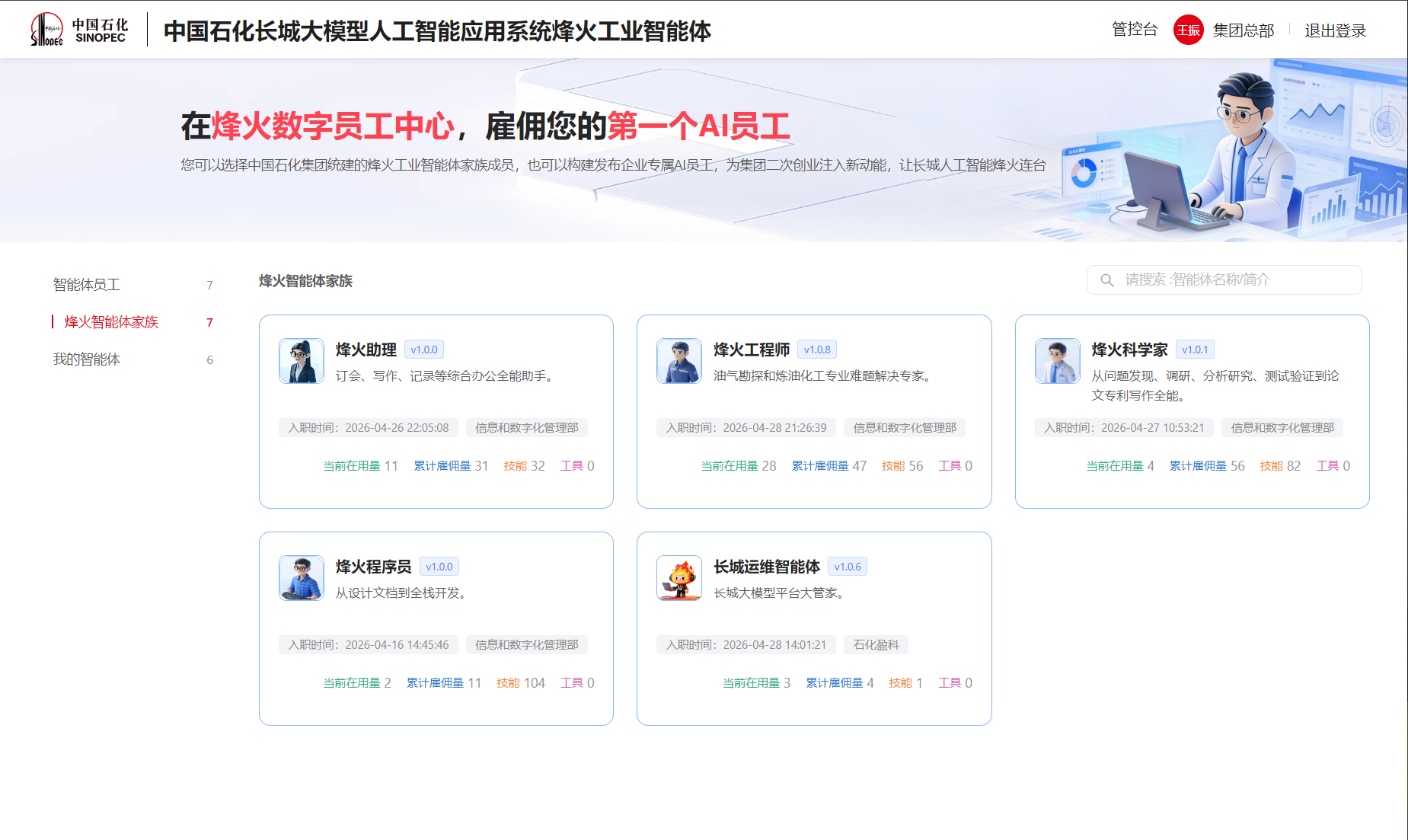1408x840 pixels.
Task: Open the 集团总部 selector
Action: pos(1244,30)
